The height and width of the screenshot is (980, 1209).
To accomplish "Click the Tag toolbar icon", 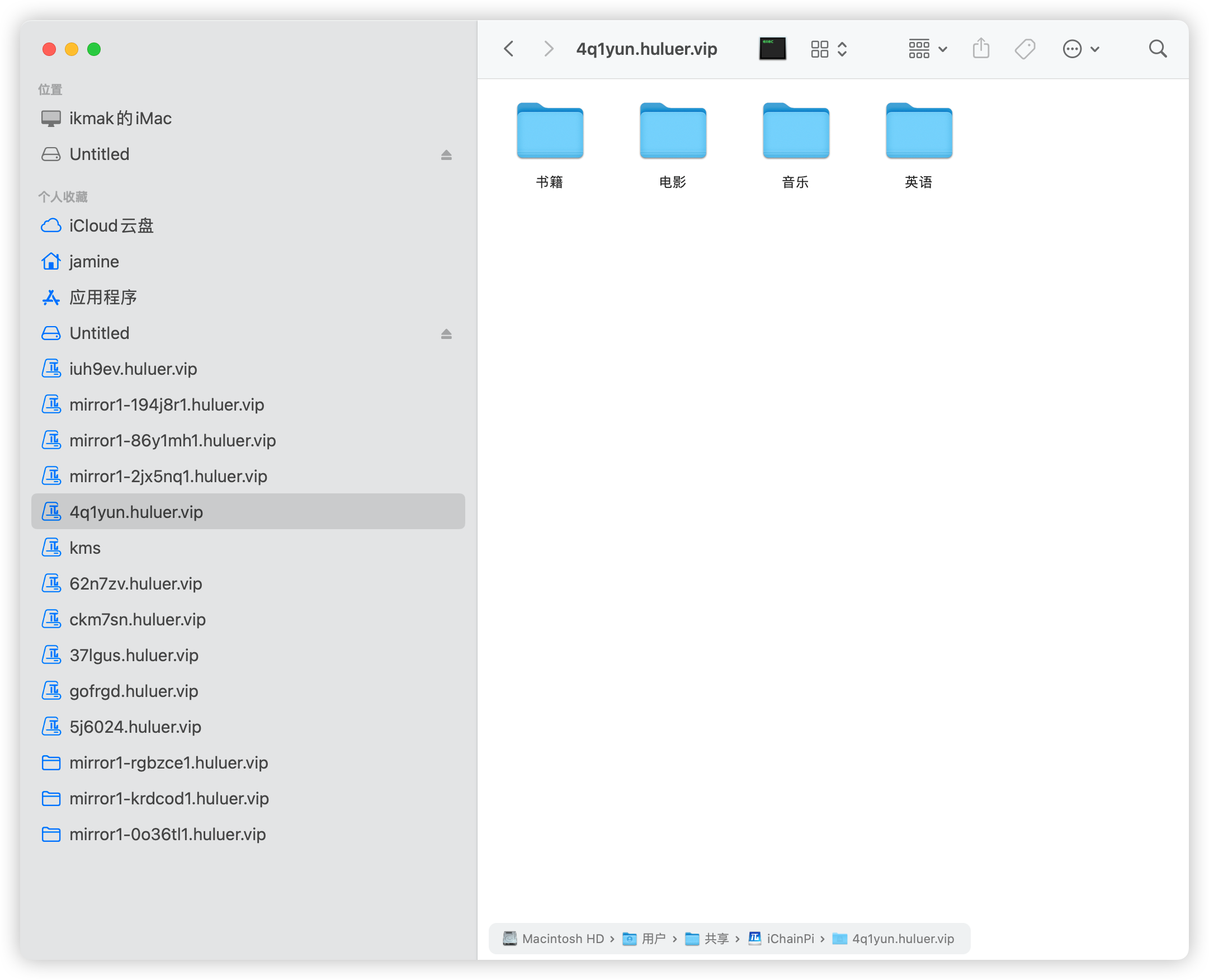I will coord(1025,49).
